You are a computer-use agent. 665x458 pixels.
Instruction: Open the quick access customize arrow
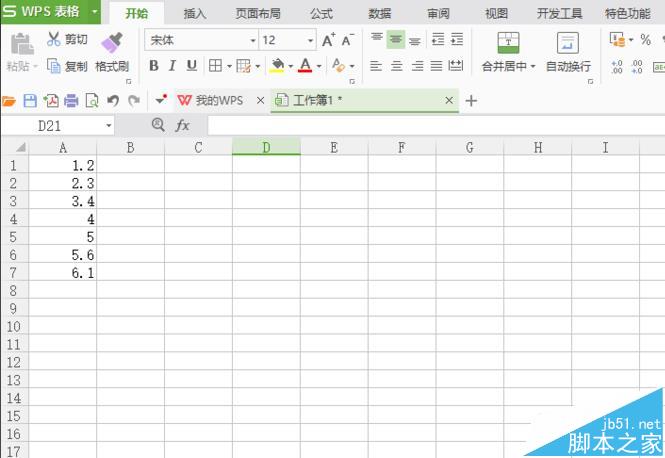pos(161,100)
